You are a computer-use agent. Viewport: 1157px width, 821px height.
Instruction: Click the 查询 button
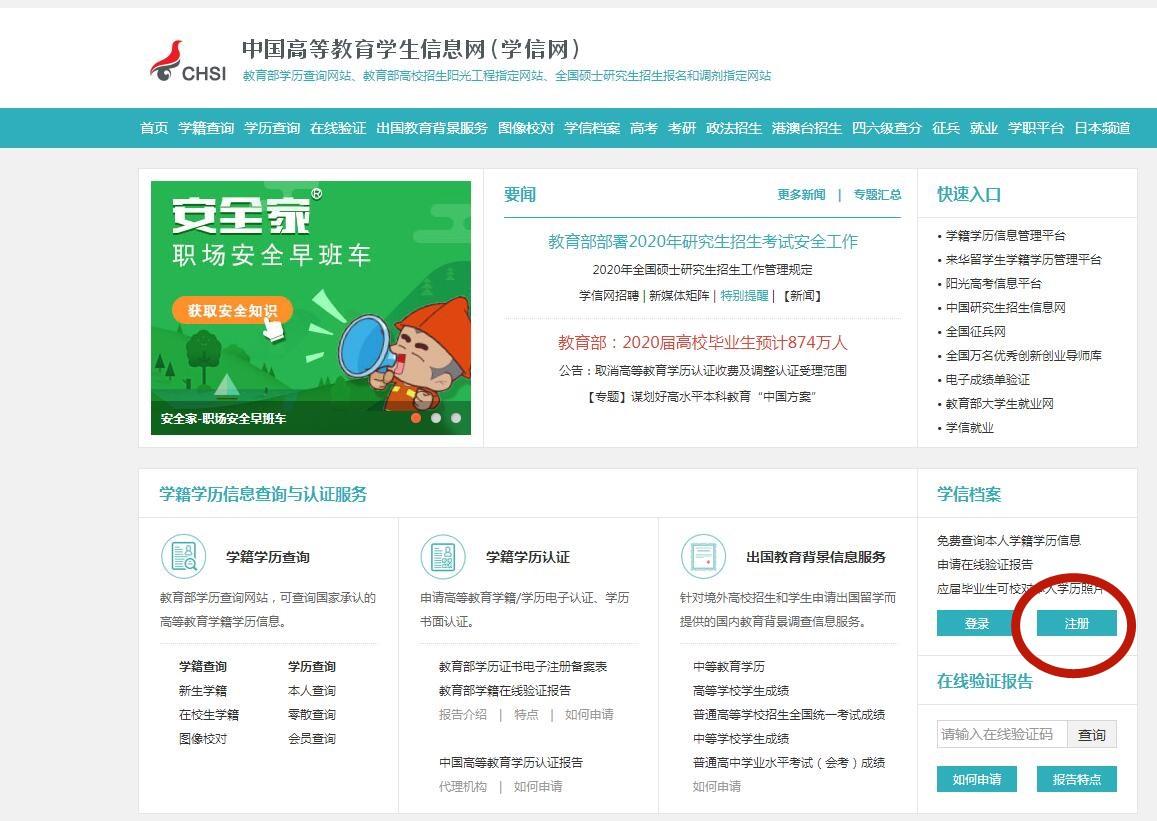pyautogui.click(x=1091, y=735)
